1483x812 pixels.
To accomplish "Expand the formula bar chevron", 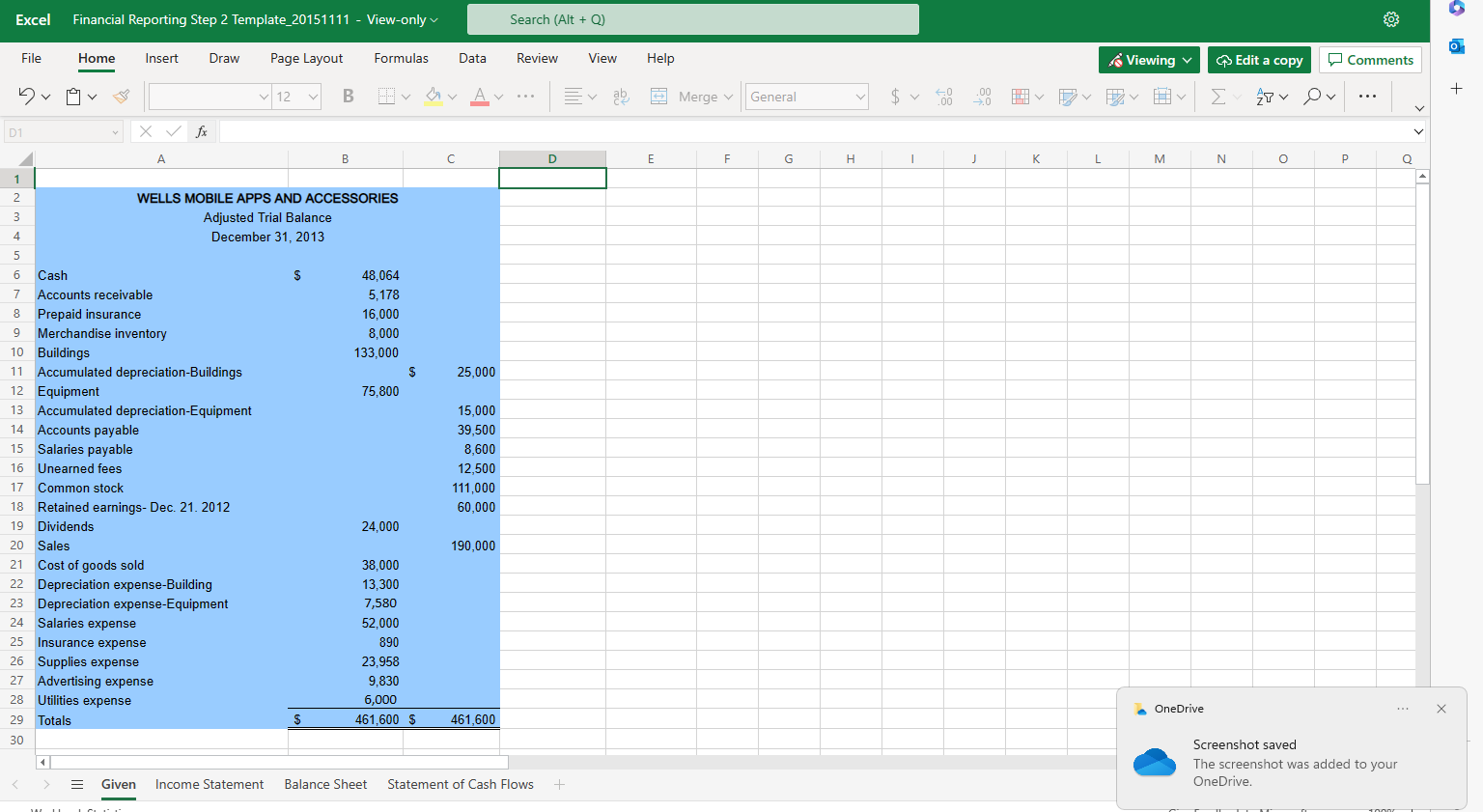I will coord(1418,131).
